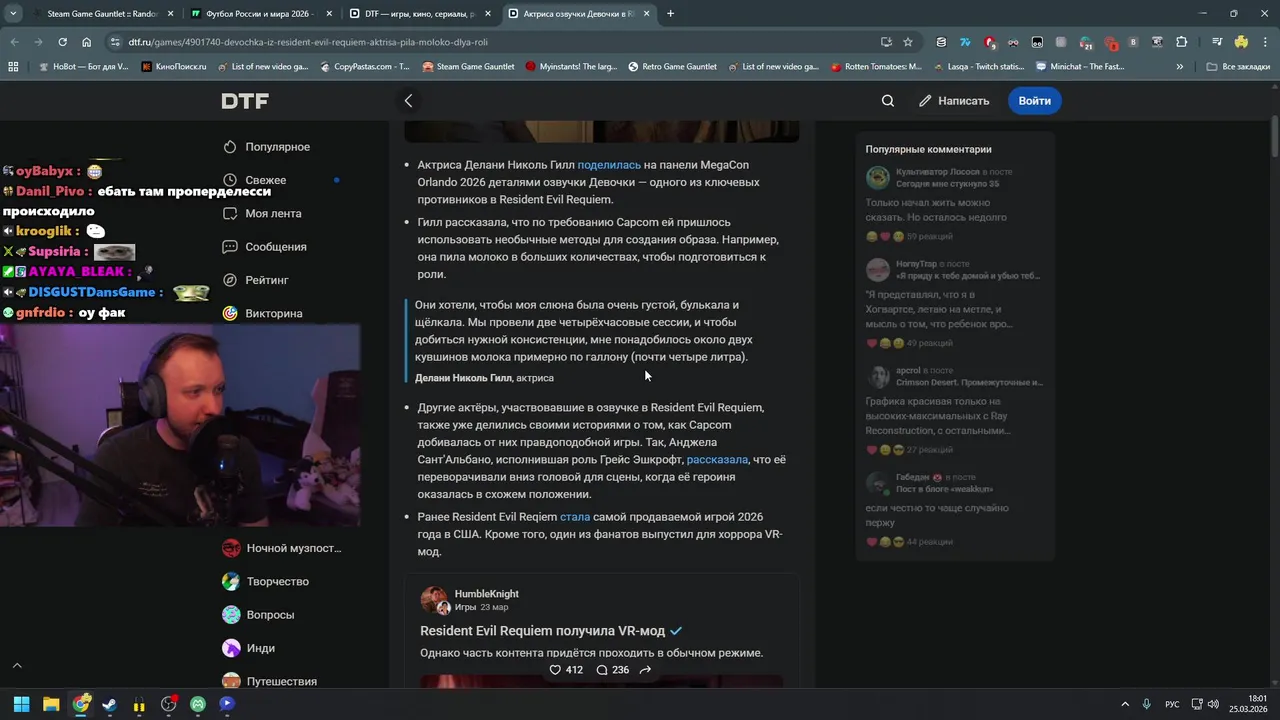This screenshot has width=1280, height=720.
Task: Open HumbleKnight author profile
Action: [486, 594]
